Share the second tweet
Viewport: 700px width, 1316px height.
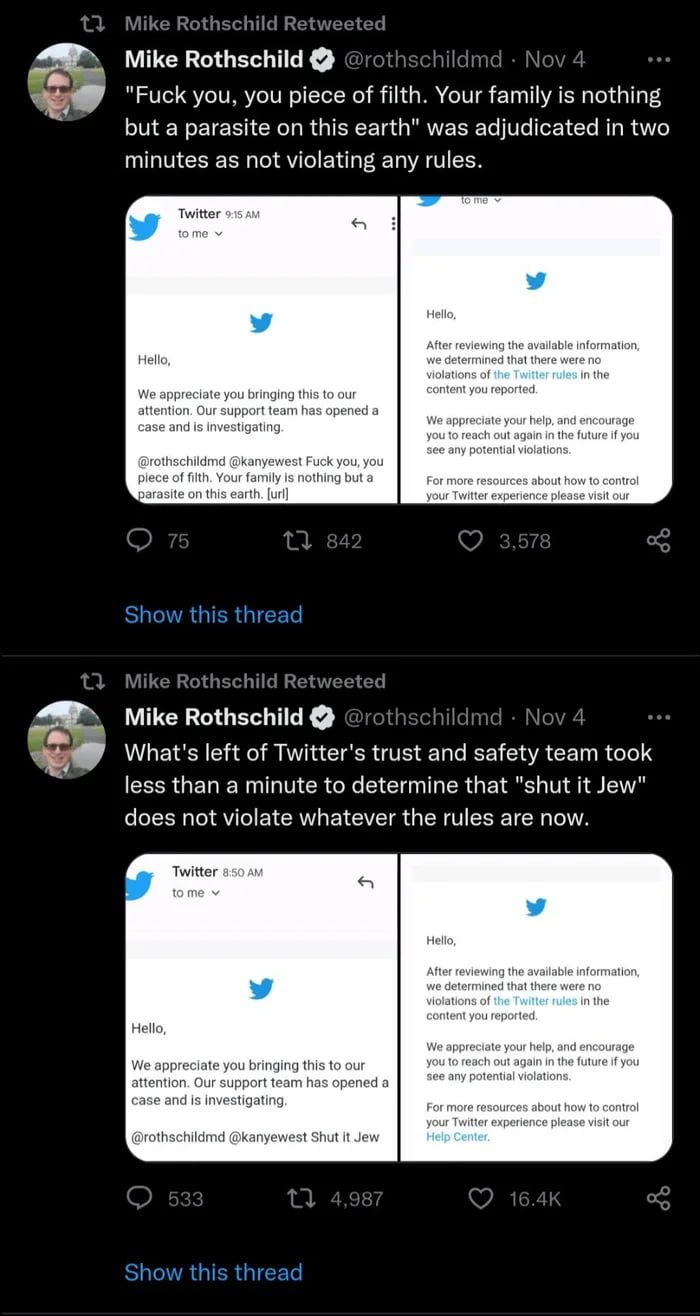pyautogui.click(x=658, y=1197)
